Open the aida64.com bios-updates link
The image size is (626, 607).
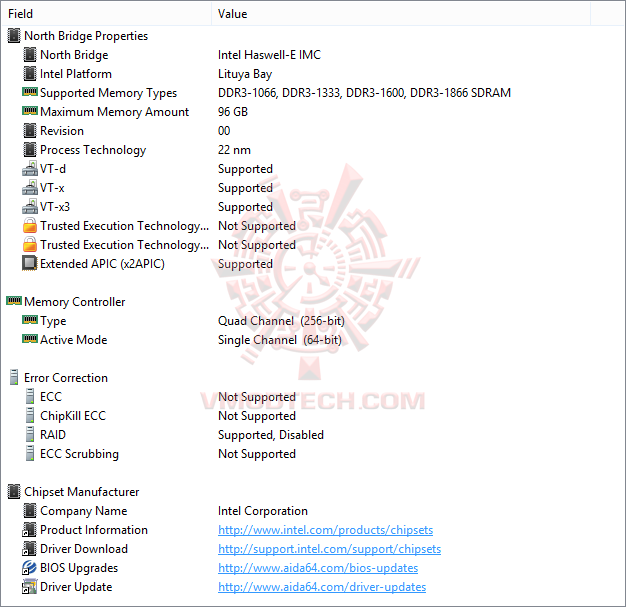tap(318, 568)
